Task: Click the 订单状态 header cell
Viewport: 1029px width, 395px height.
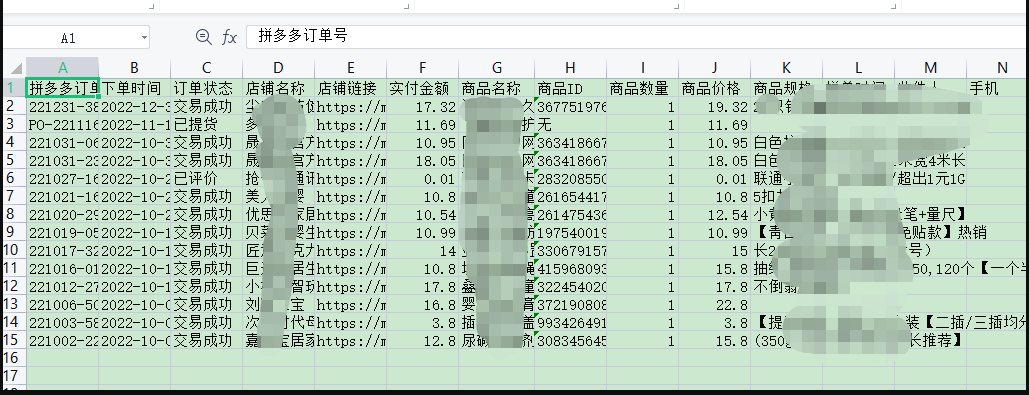Action: 207,88
